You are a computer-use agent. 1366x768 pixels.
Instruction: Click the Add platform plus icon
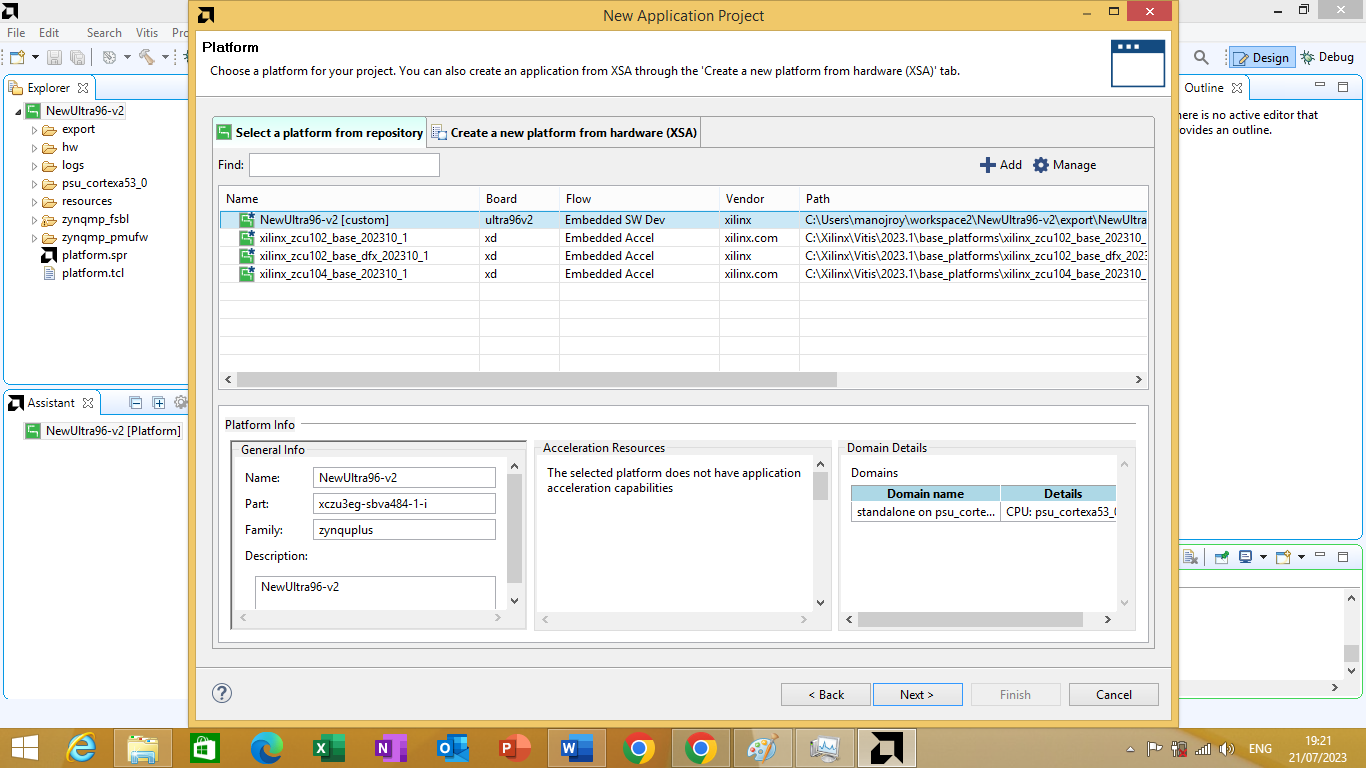tap(987, 165)
